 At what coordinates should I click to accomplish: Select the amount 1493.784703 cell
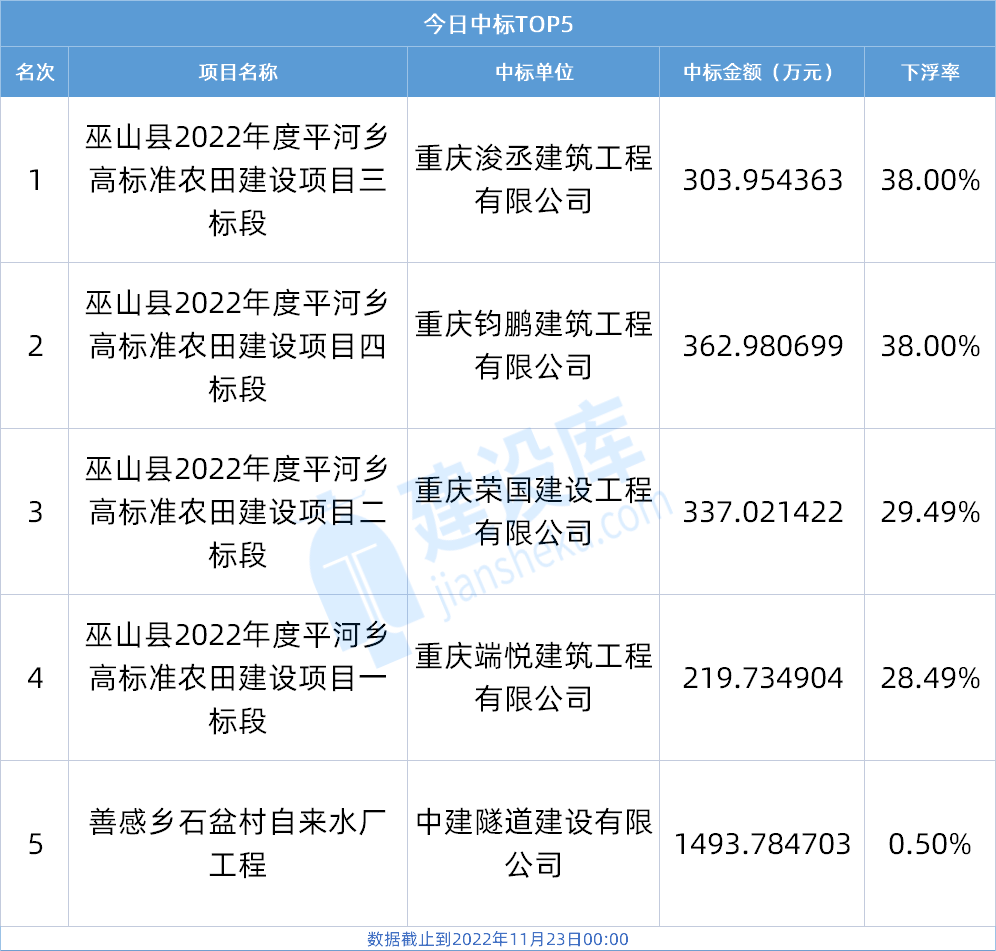(762, 844)
